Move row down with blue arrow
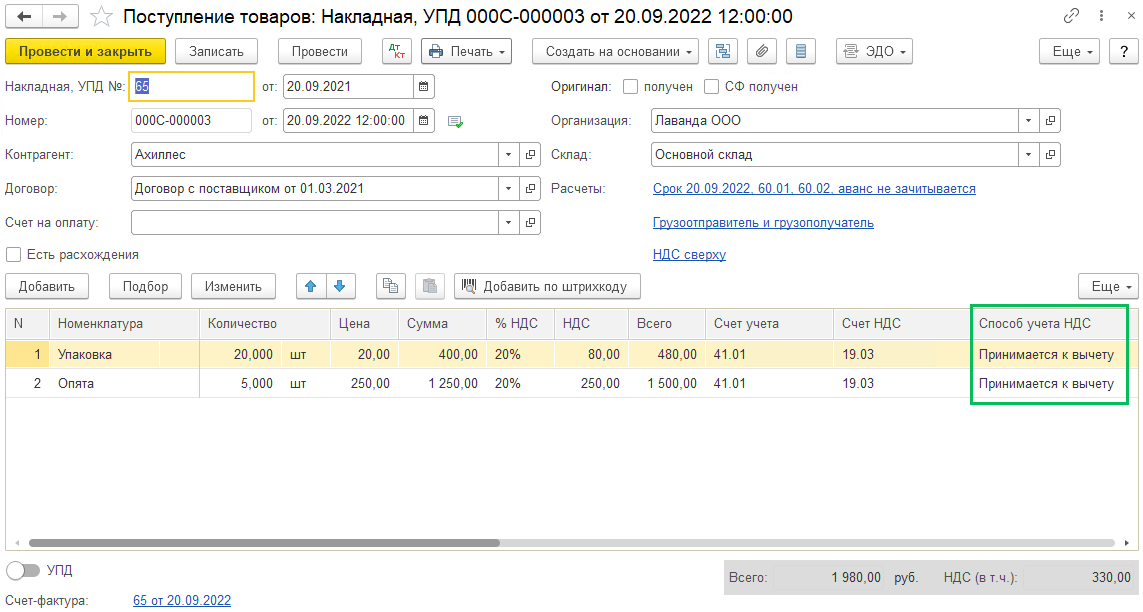 340,286
